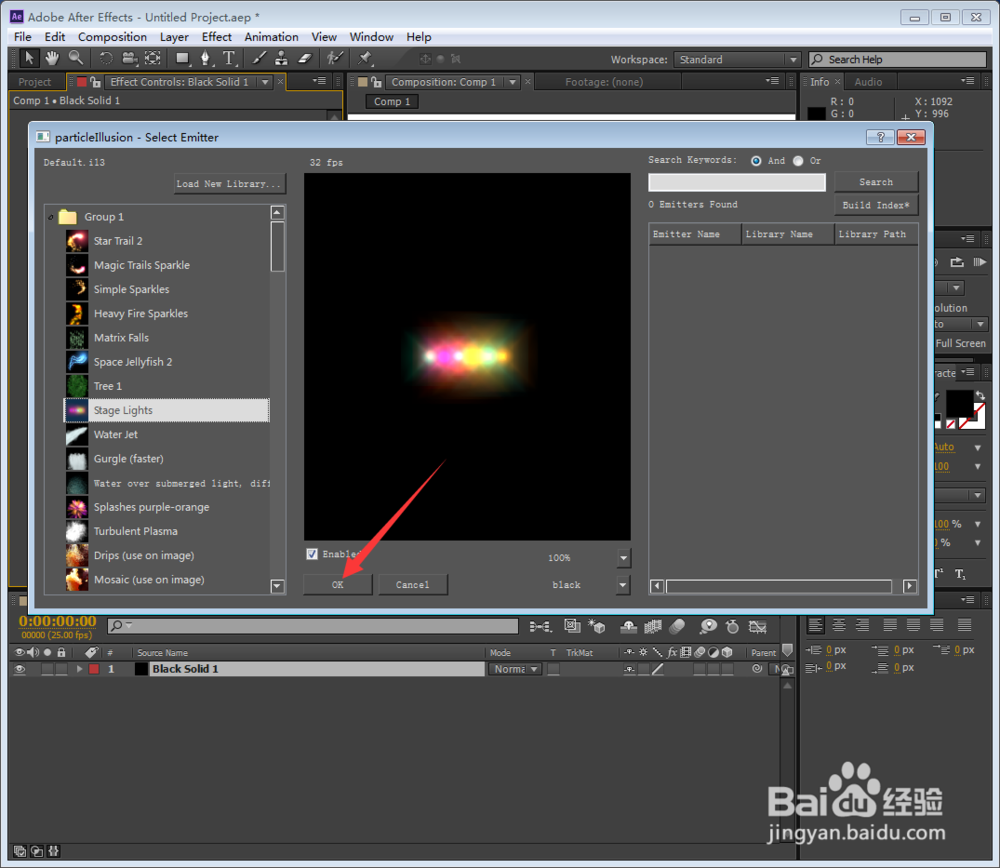
Task: Select the Pan Behind tool
Action: click(x=153, y=59)
